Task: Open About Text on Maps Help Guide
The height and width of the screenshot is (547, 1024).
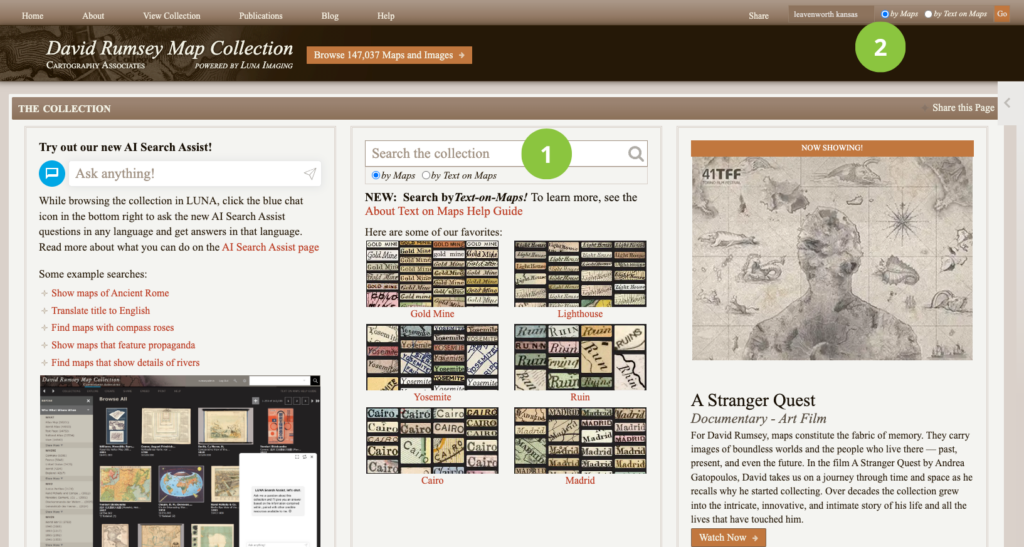Action: (x=443, y=211)
